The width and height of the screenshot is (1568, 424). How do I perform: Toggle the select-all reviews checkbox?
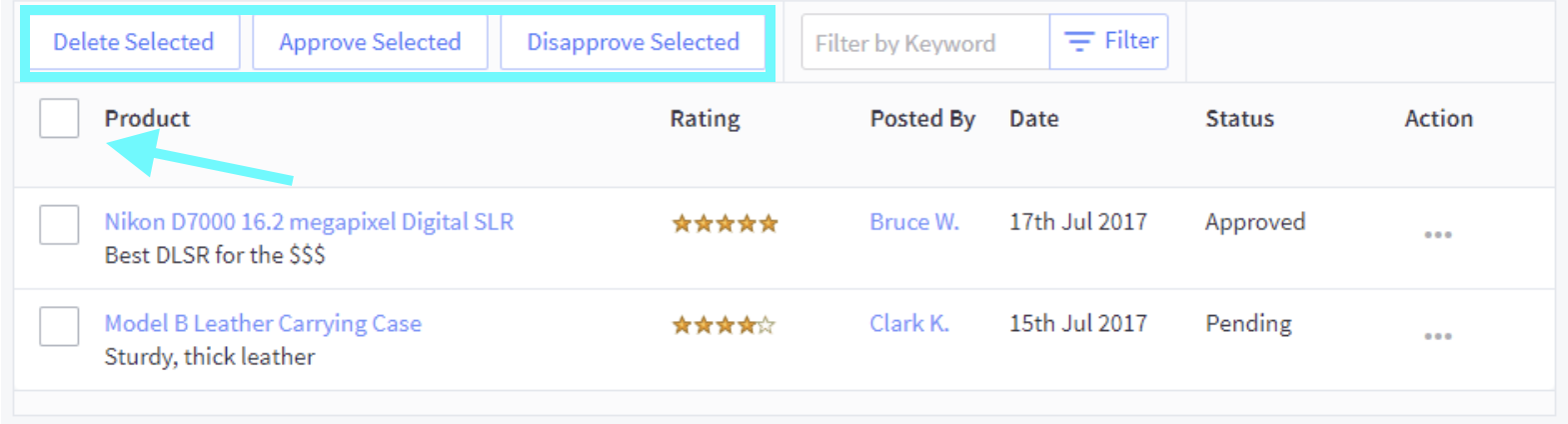[x=59, y=118]
